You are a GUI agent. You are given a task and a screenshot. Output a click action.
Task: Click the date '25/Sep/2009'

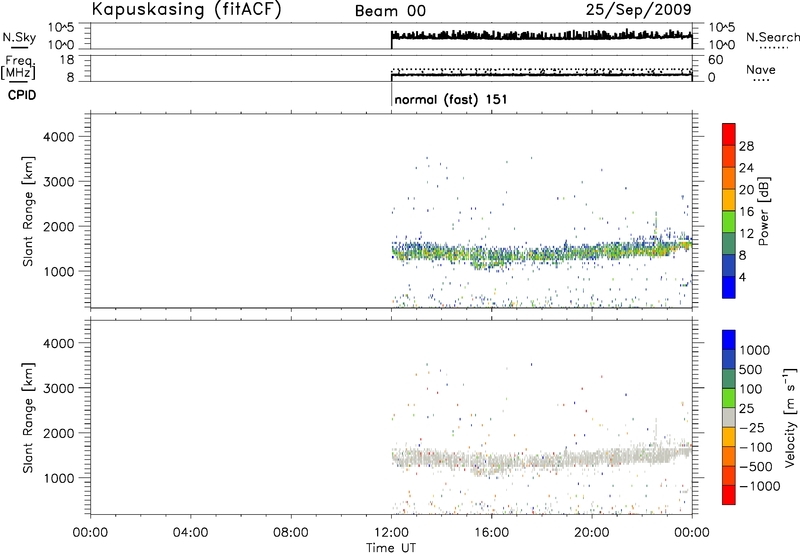tap(638, 9)
